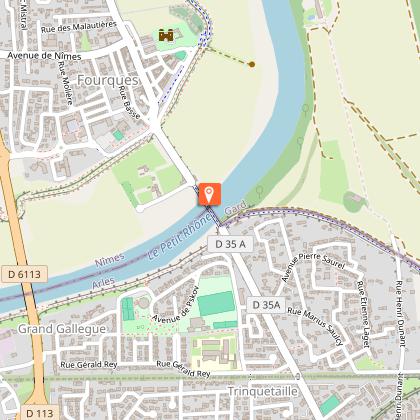Click the D 35A shield near Rue Marius Saulcy
This screenshot has width=420, height=420.
pyautogui.click(x=266, y=305)
